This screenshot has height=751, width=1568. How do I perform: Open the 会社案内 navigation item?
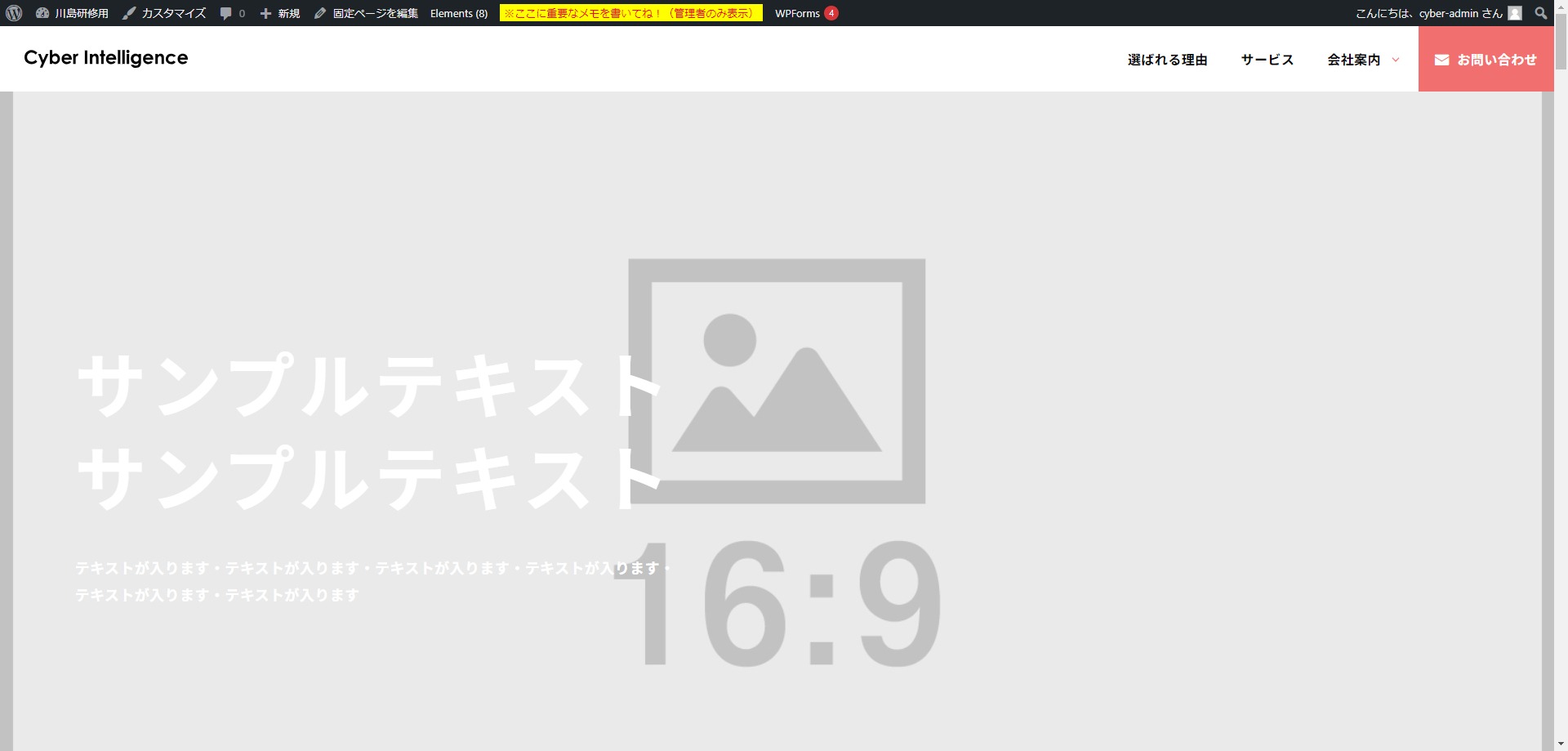pos(1353,60)
